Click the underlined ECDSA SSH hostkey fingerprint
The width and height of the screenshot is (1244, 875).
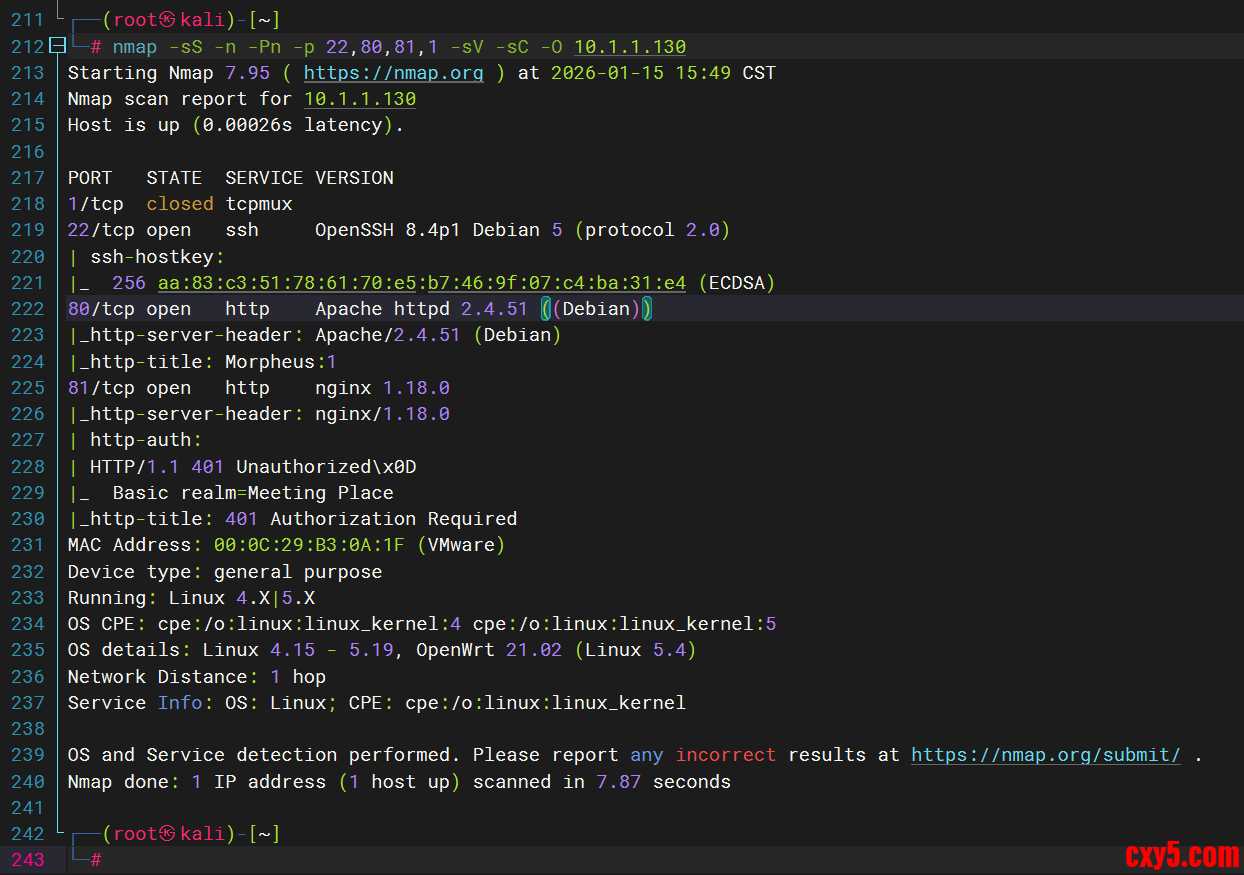point(421,283)
